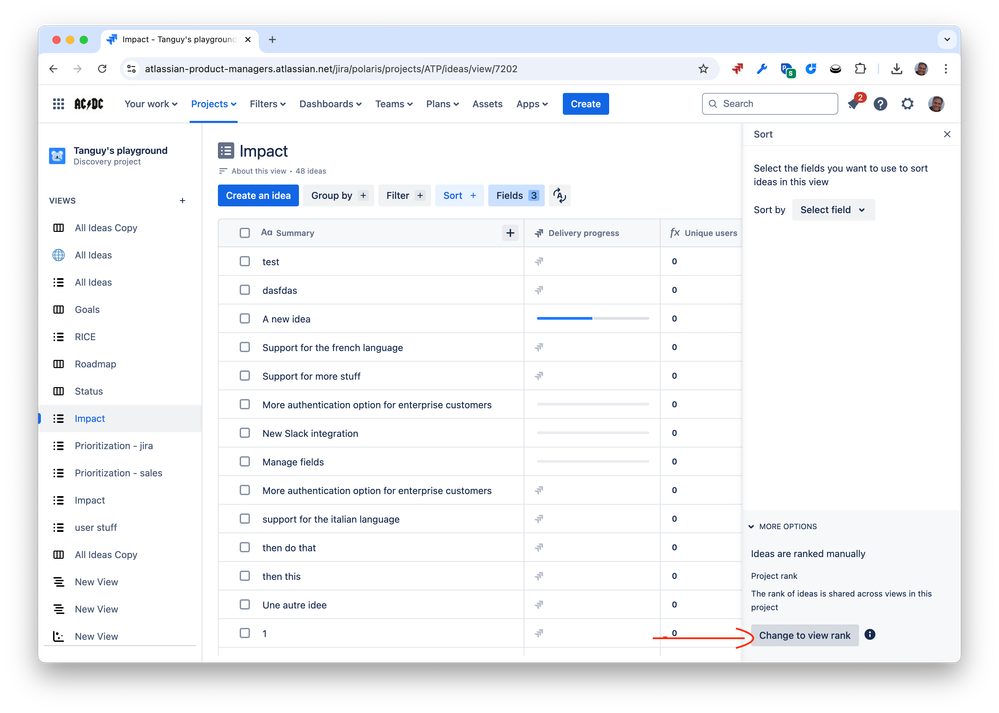This screenshot has height=713, width=999.
Task: Tick the 'Une autre idee' row checkbox
Action: pos(245,605)
